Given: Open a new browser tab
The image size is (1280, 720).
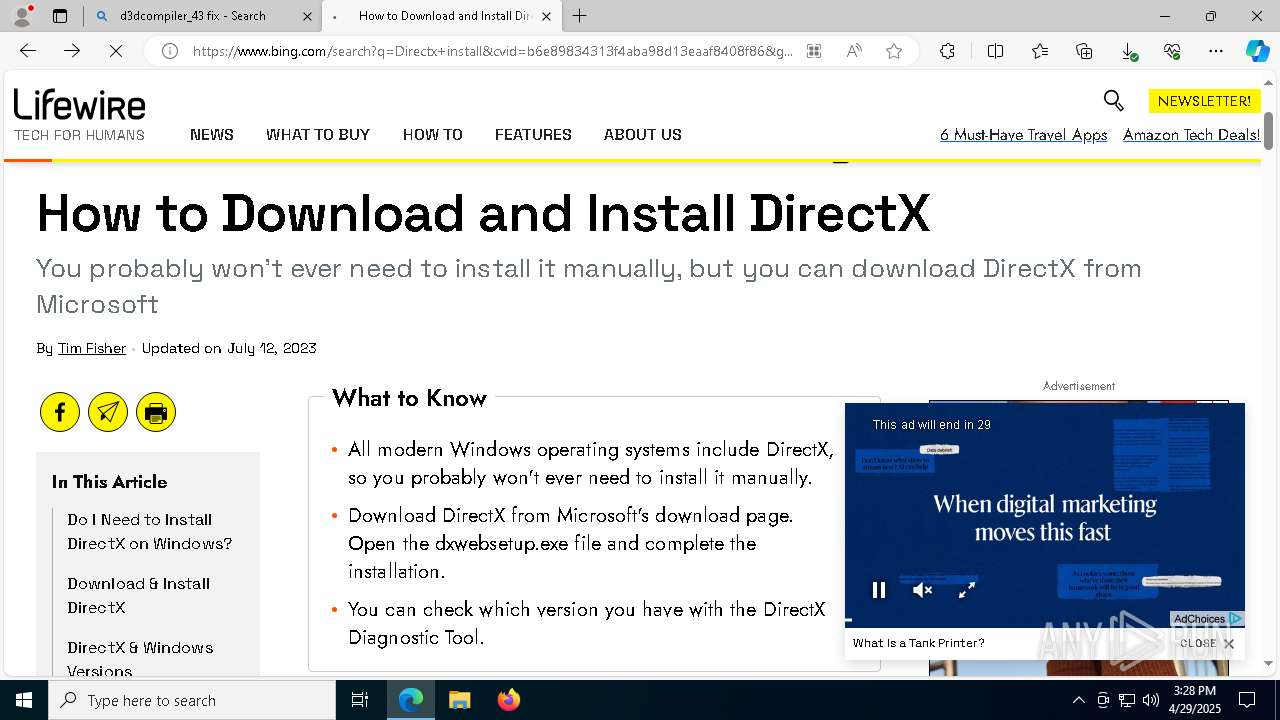Looking at the screenshot, I should pos(579,16).
